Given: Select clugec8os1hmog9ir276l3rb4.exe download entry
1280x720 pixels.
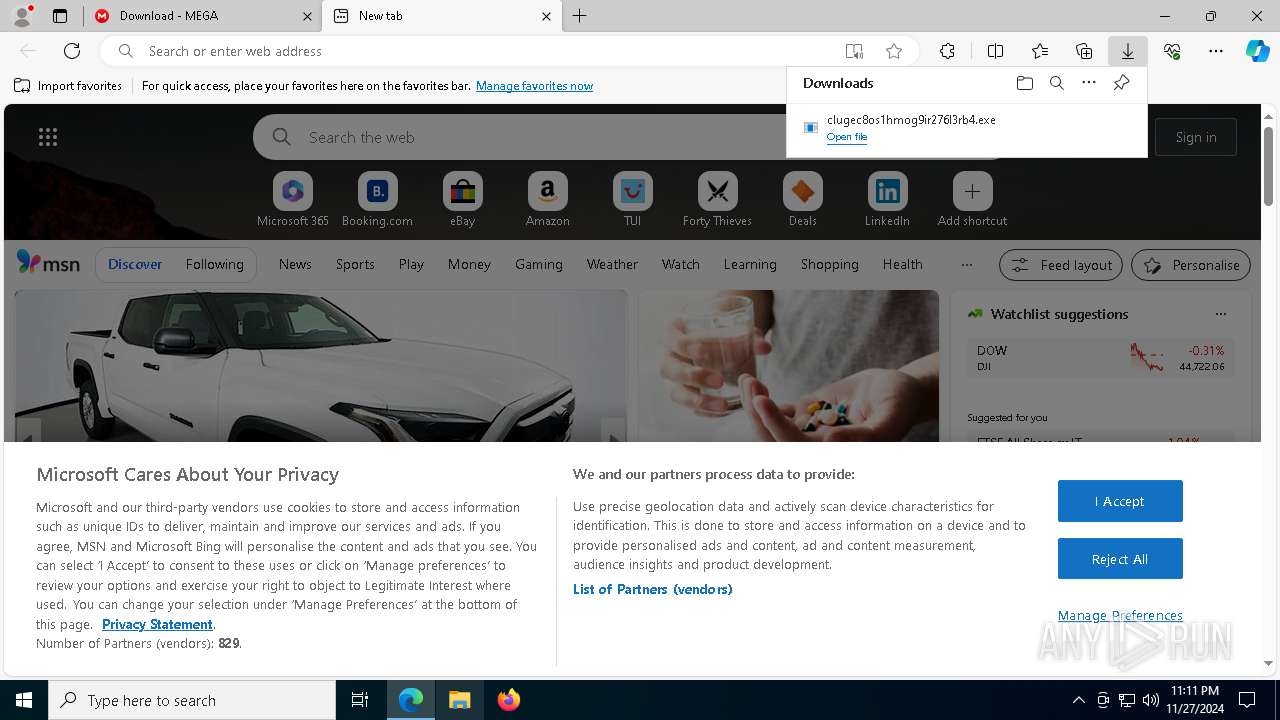Looking at the screenshot, I should (966, 127).
